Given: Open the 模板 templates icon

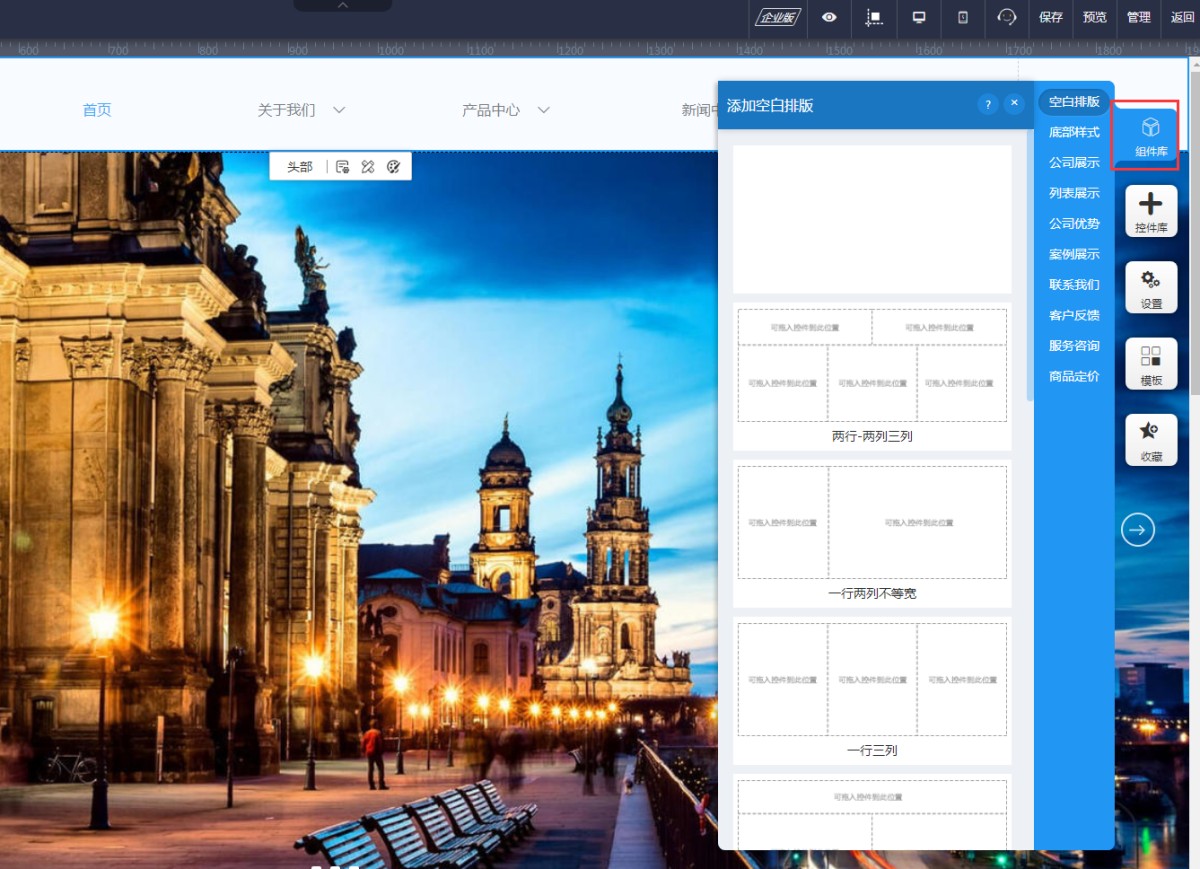Looking at the screenshot, I should [1150, 363].
